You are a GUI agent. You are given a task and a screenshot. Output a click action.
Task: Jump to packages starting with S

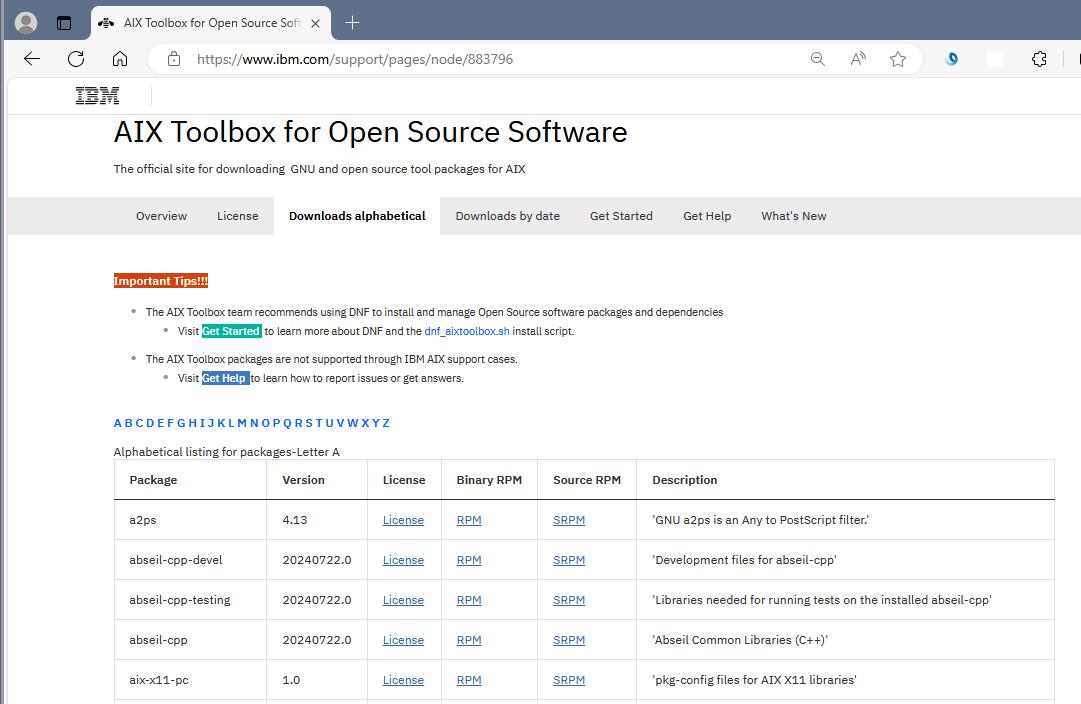click(309, 423)
